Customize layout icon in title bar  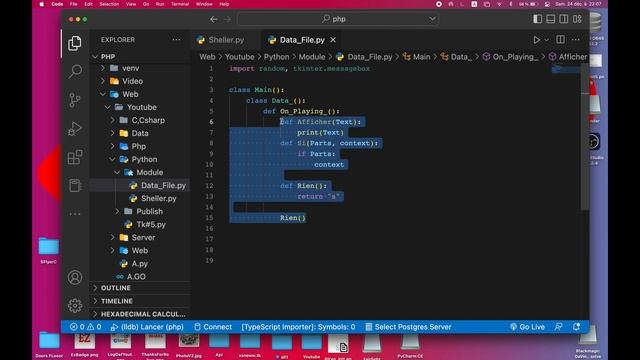point(577,19)
